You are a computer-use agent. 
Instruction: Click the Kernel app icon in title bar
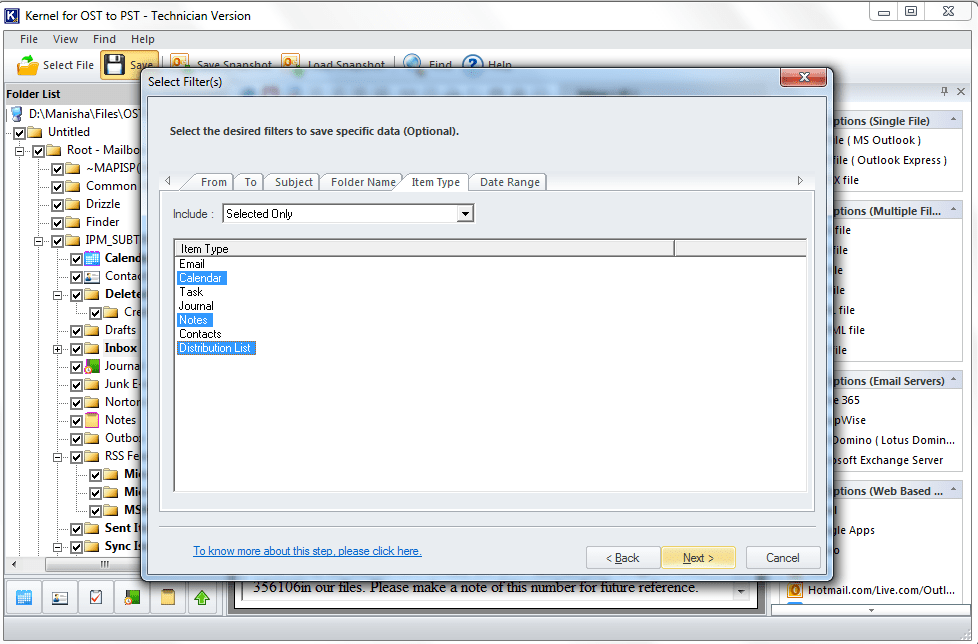(x=12, y=16)
